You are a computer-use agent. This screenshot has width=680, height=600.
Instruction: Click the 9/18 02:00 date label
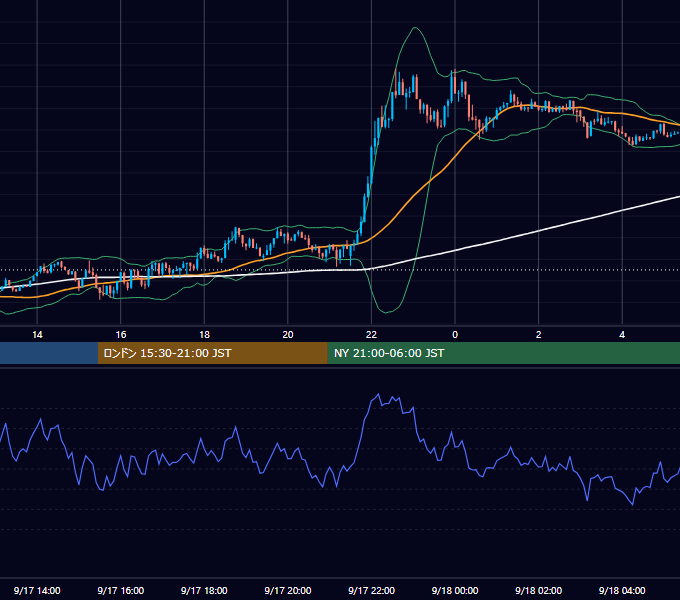tap(538, 590)
